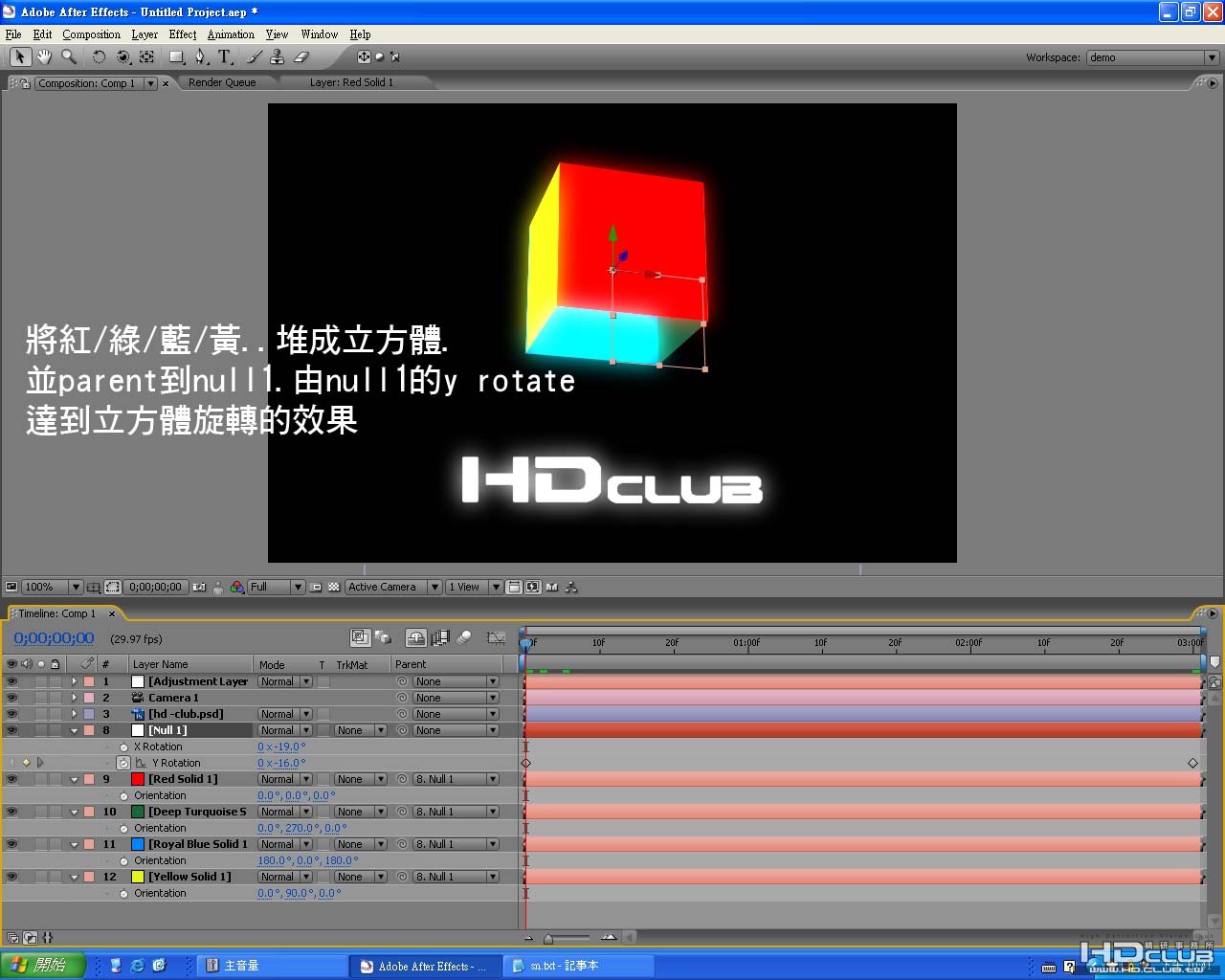Select the Rectangular Mask tool
Screen dimensions: 1225x980
176,57
